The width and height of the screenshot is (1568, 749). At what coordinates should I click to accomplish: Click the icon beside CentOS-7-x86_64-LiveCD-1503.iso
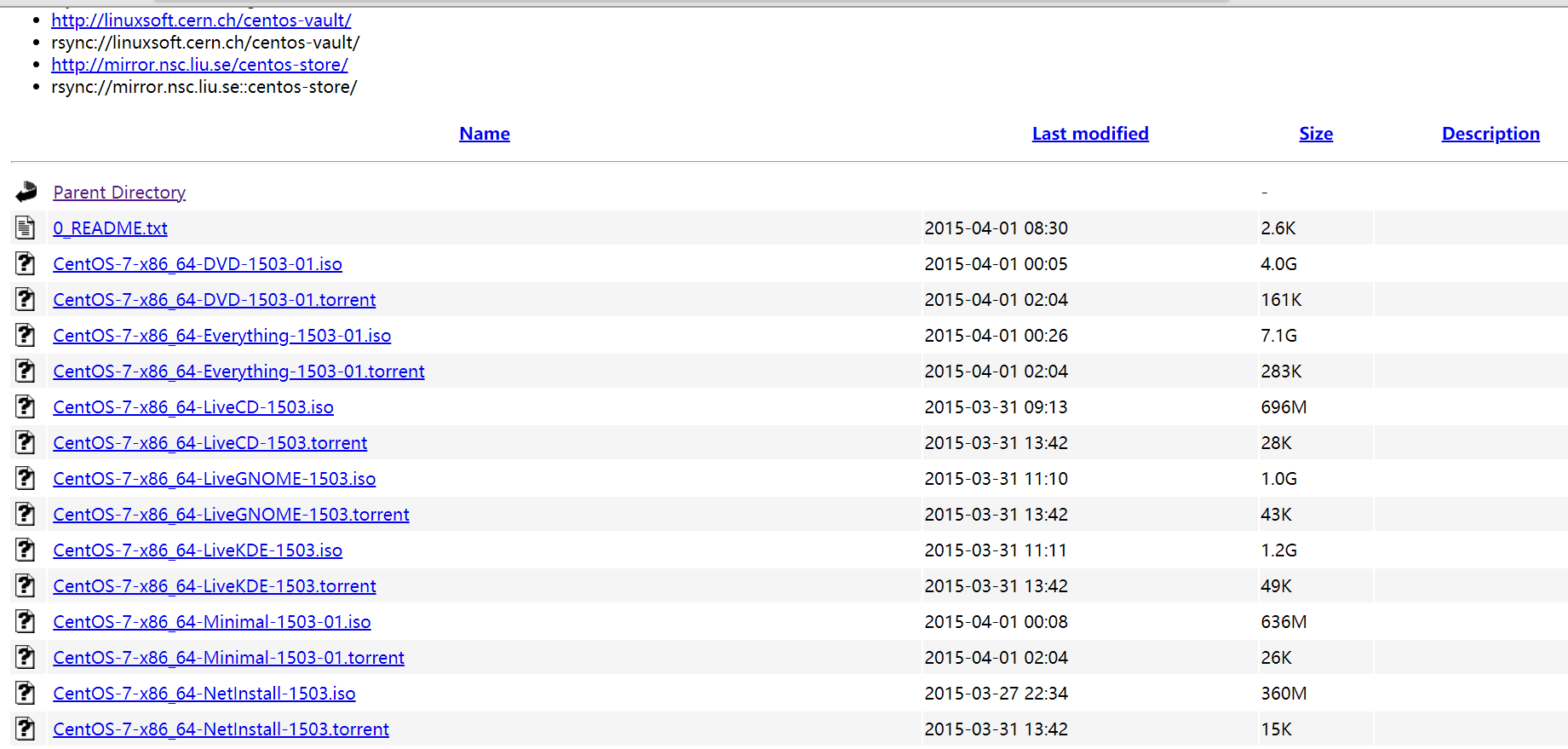[x=26, y=406]
